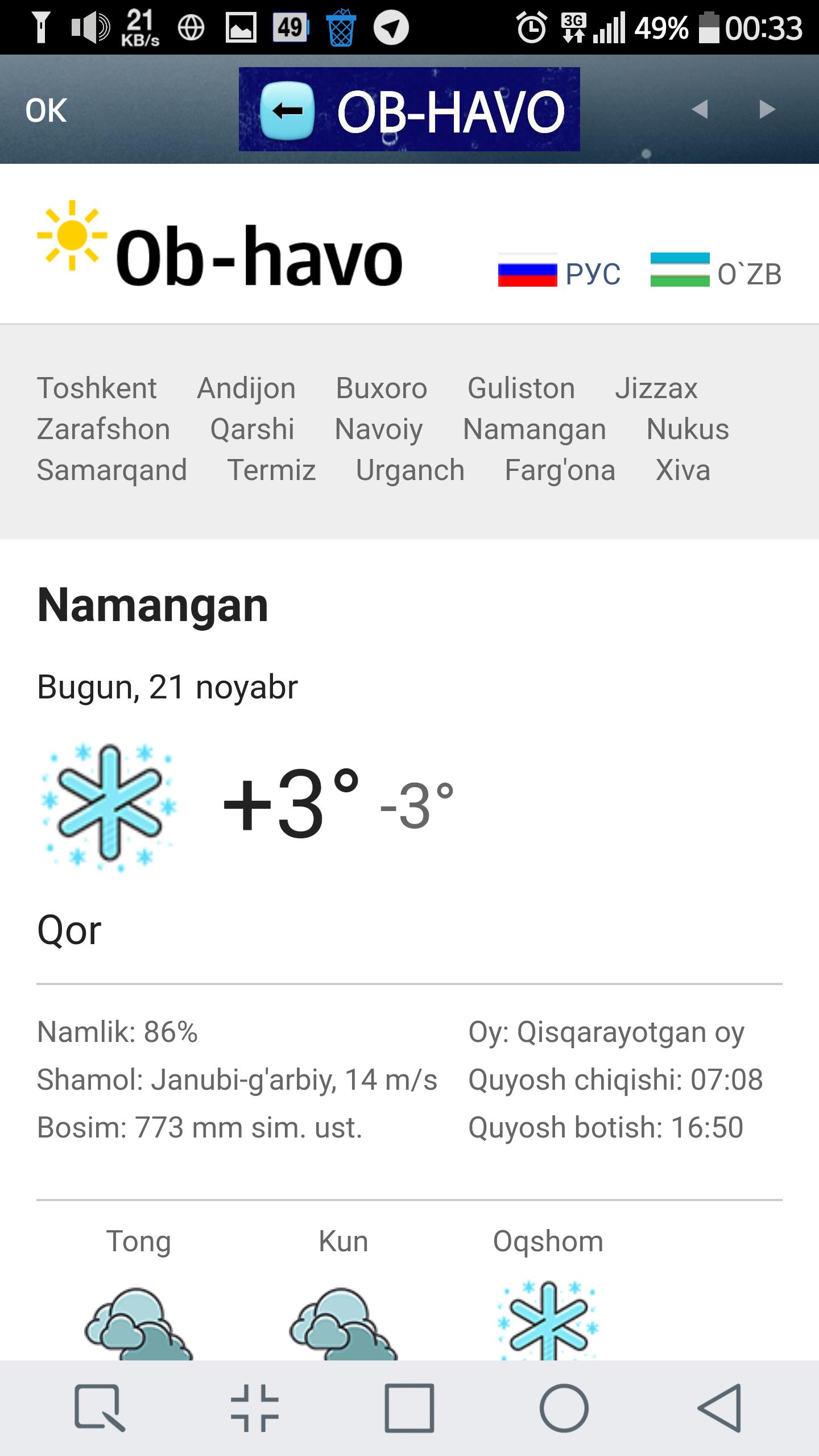Open Samarqand weather forecast
819x1456 pixels.
112,470
